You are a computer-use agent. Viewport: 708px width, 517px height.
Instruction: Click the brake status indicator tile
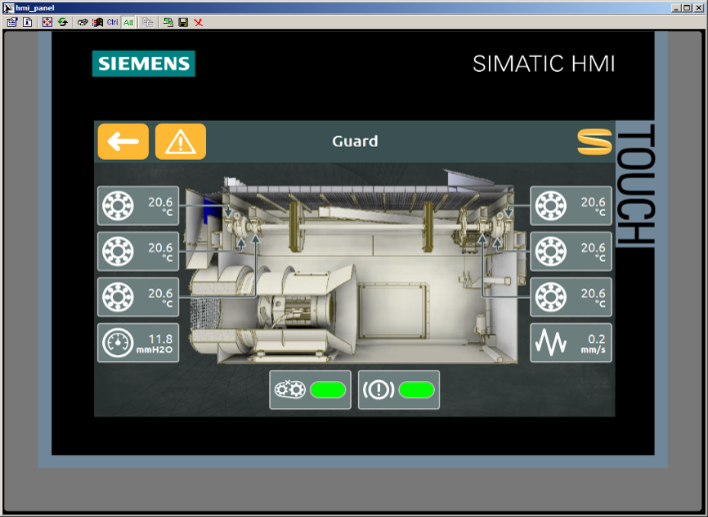(399, 390)
